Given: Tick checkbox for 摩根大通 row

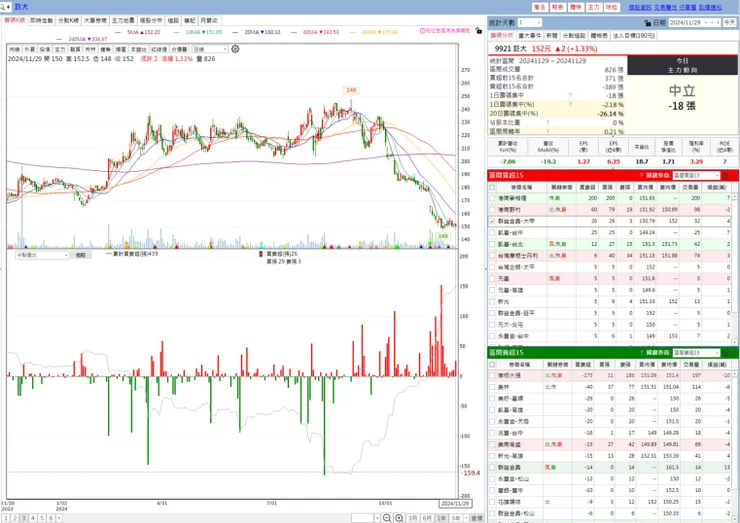Looking at the screenshot, I should tap(492, 375).
